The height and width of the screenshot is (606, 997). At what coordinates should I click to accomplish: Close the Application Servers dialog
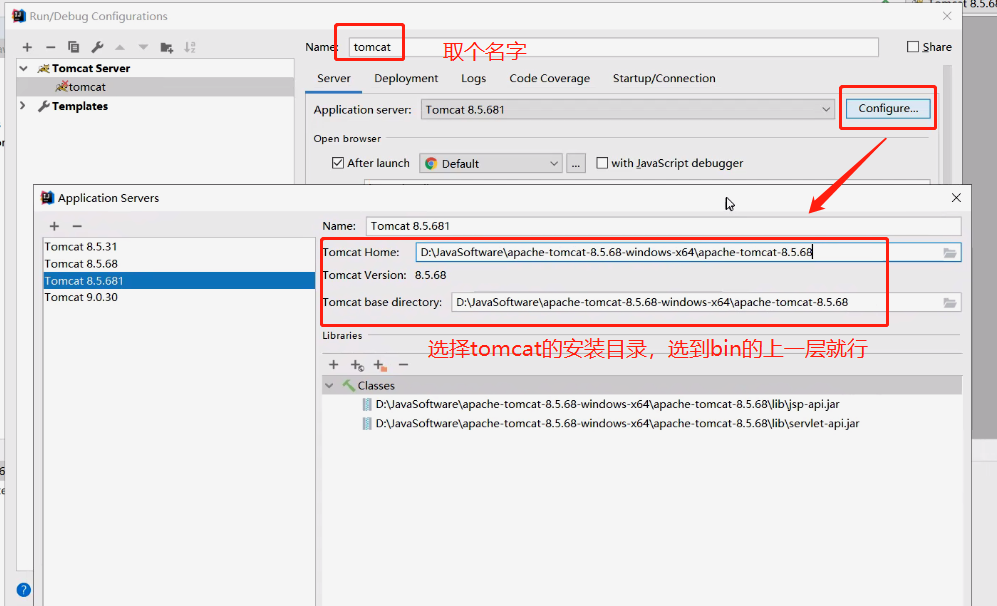coord(956,198)
